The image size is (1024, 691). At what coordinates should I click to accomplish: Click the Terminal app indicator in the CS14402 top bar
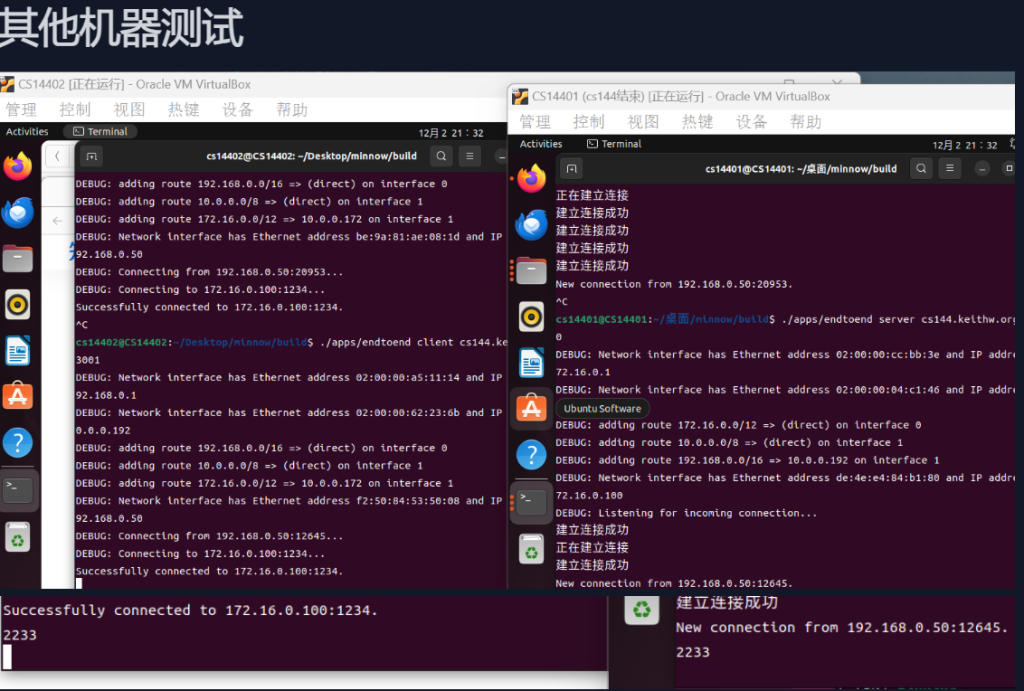[100, 131]
